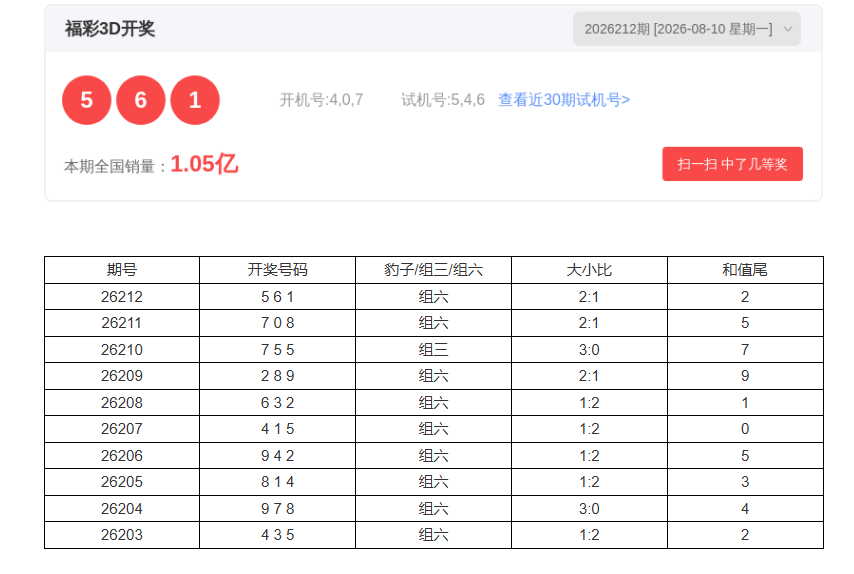Select issue 26207 in the table
This screenshot has width=854, height=574.
coord(122,429)
